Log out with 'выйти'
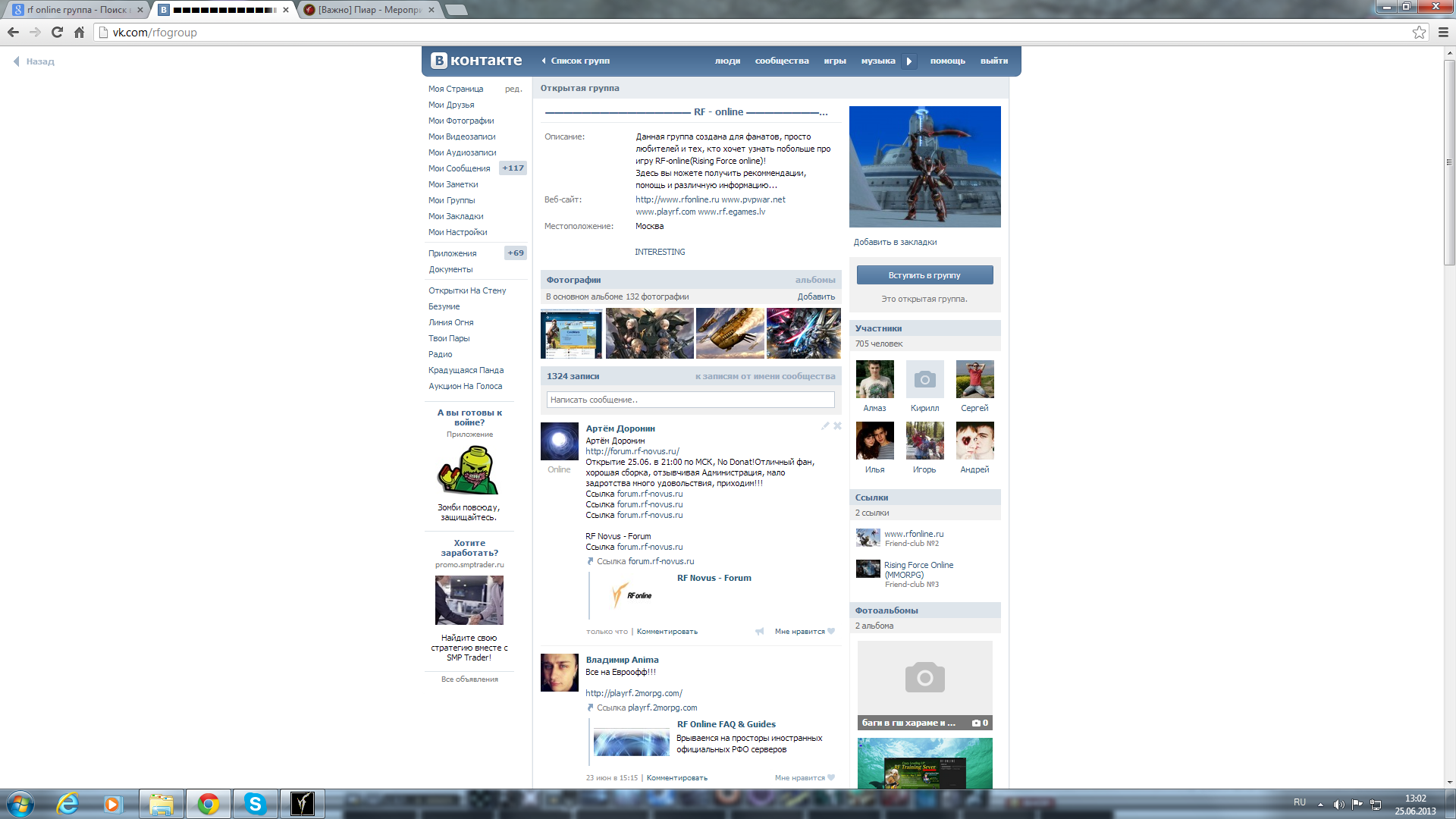The height and width of the screenshot is (819, 1456). point(994,61)
